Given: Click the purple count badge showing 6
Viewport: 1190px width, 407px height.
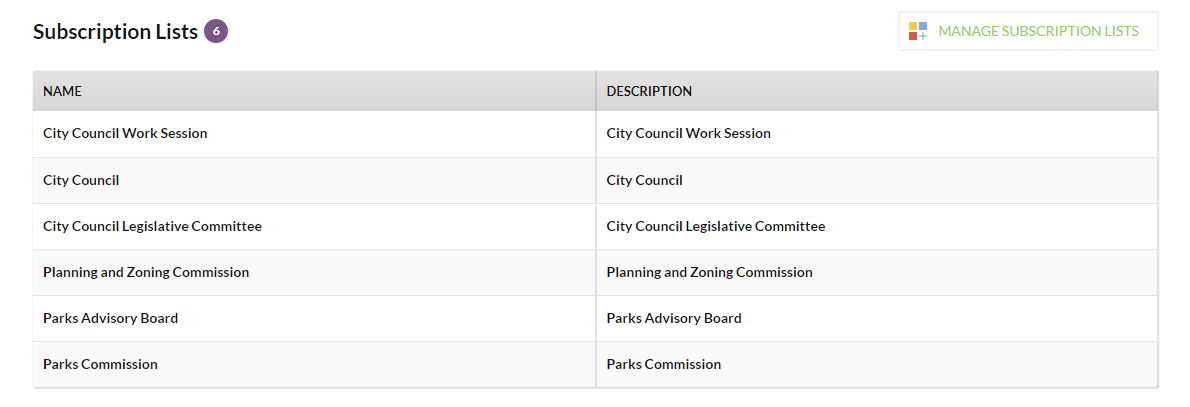Looking at the screenshot, I should point(216,31).
